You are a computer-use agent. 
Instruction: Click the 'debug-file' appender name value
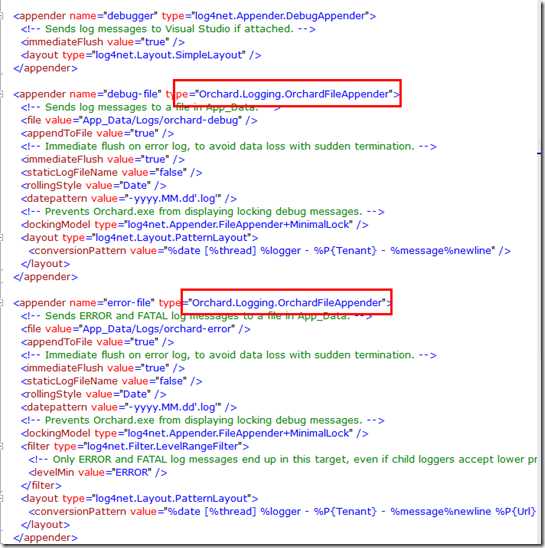tap(132, 94)
